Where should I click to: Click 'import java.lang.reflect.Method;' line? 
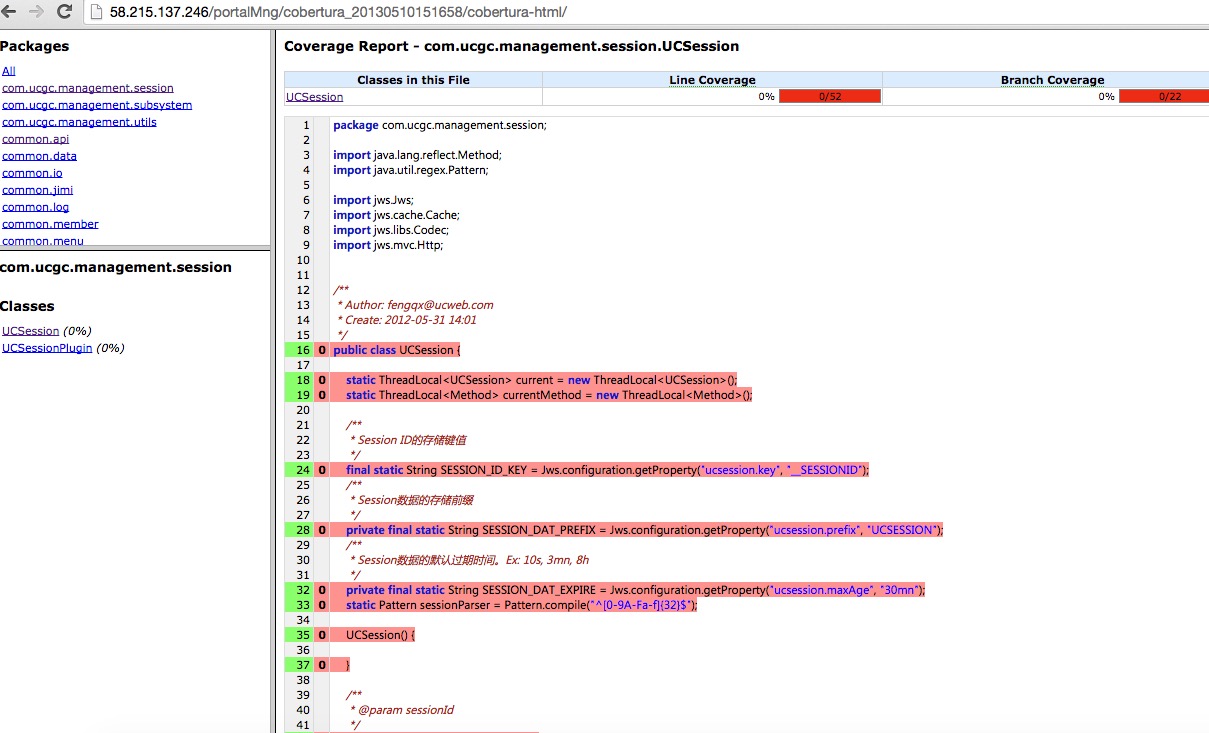coord(417,155)
